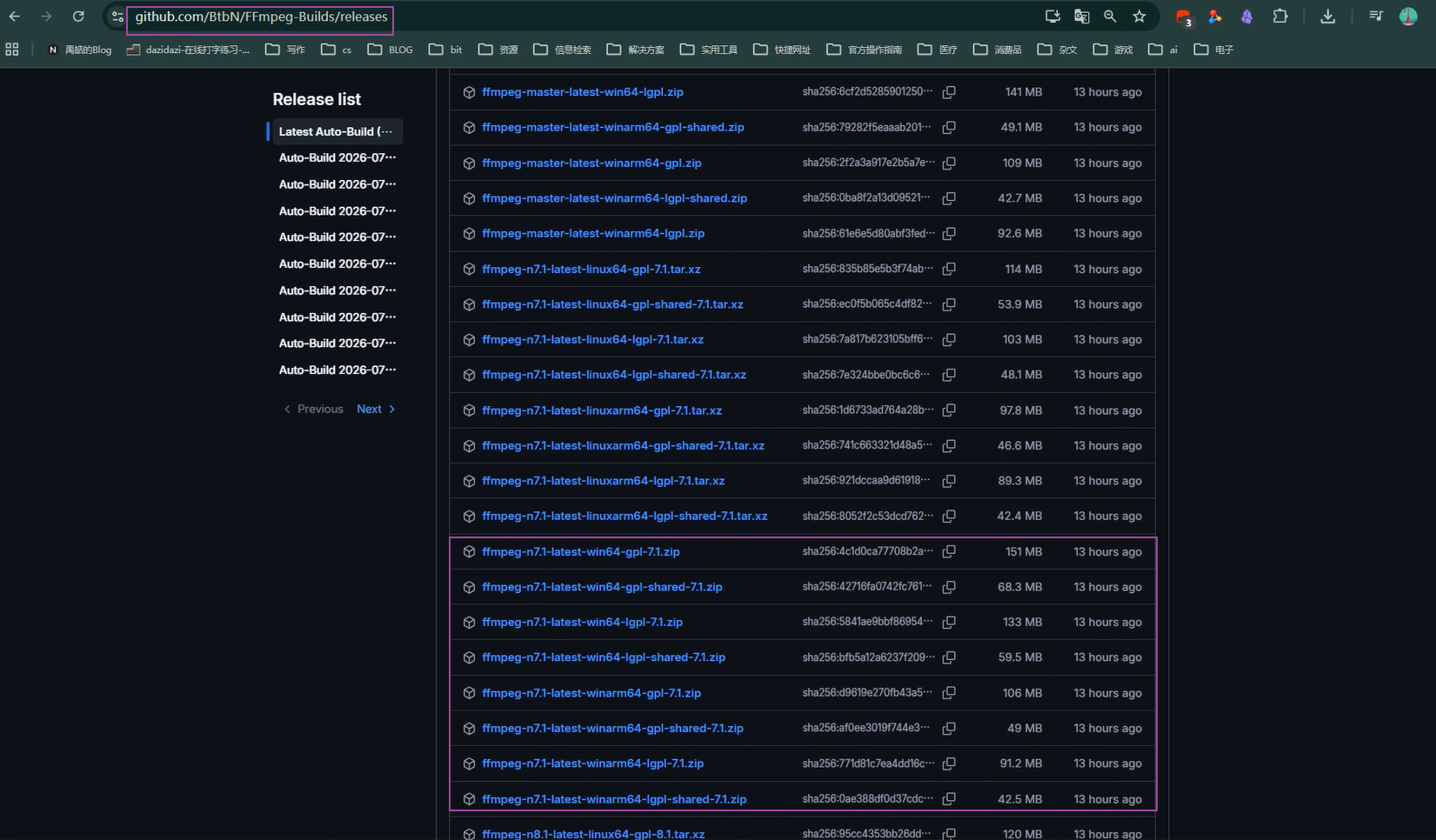The image size is (1436, 840).
Task: Download ffmpeg-master-latest-winarm64-lgpl-shared.zip
Action: pyautogui.click(x=615, y=198)
